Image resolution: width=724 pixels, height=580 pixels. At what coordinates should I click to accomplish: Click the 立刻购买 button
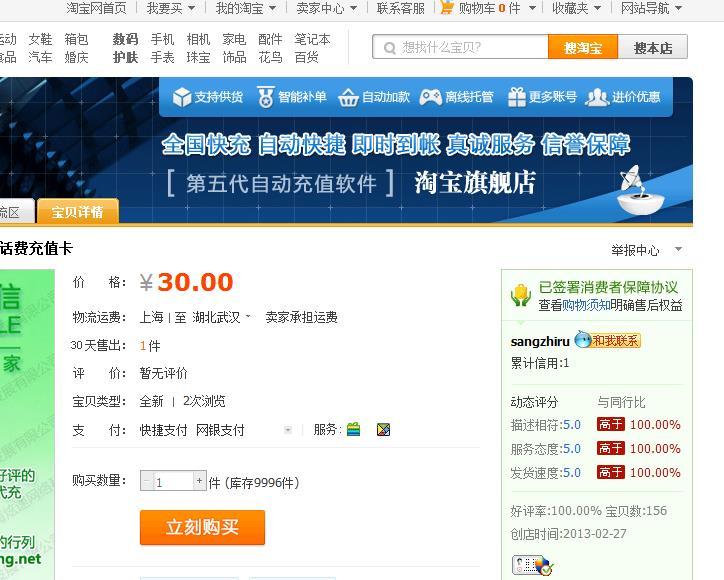(x=202, y=527)
